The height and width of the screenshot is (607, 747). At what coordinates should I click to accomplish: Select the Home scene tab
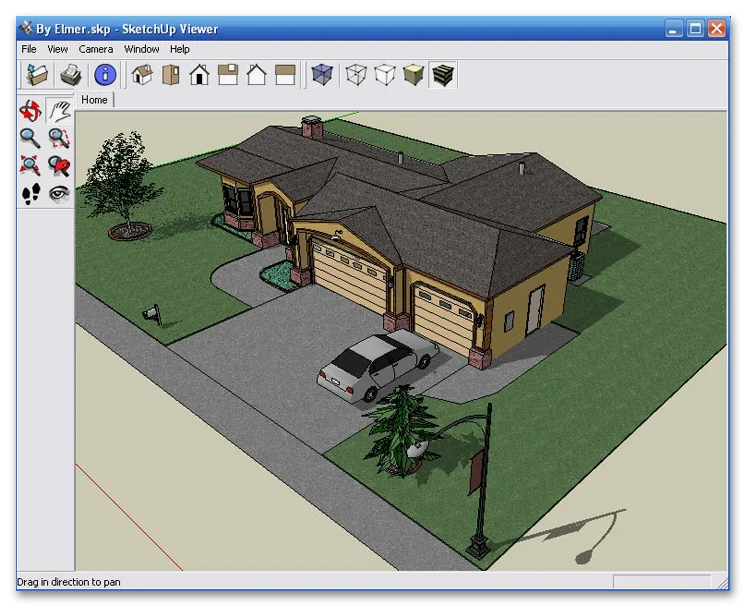coord(95,100)
